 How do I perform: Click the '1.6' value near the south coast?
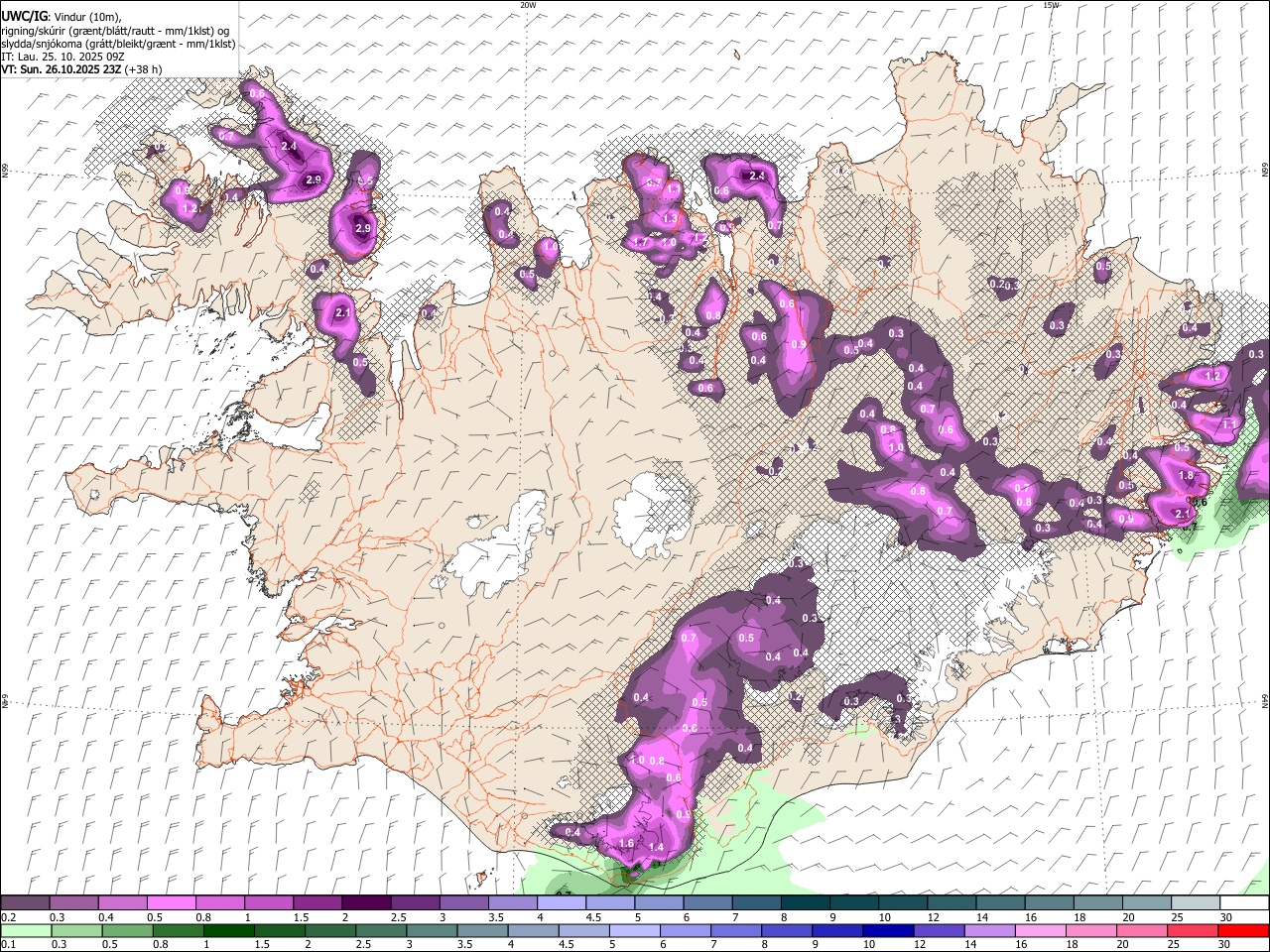[626, 844]
